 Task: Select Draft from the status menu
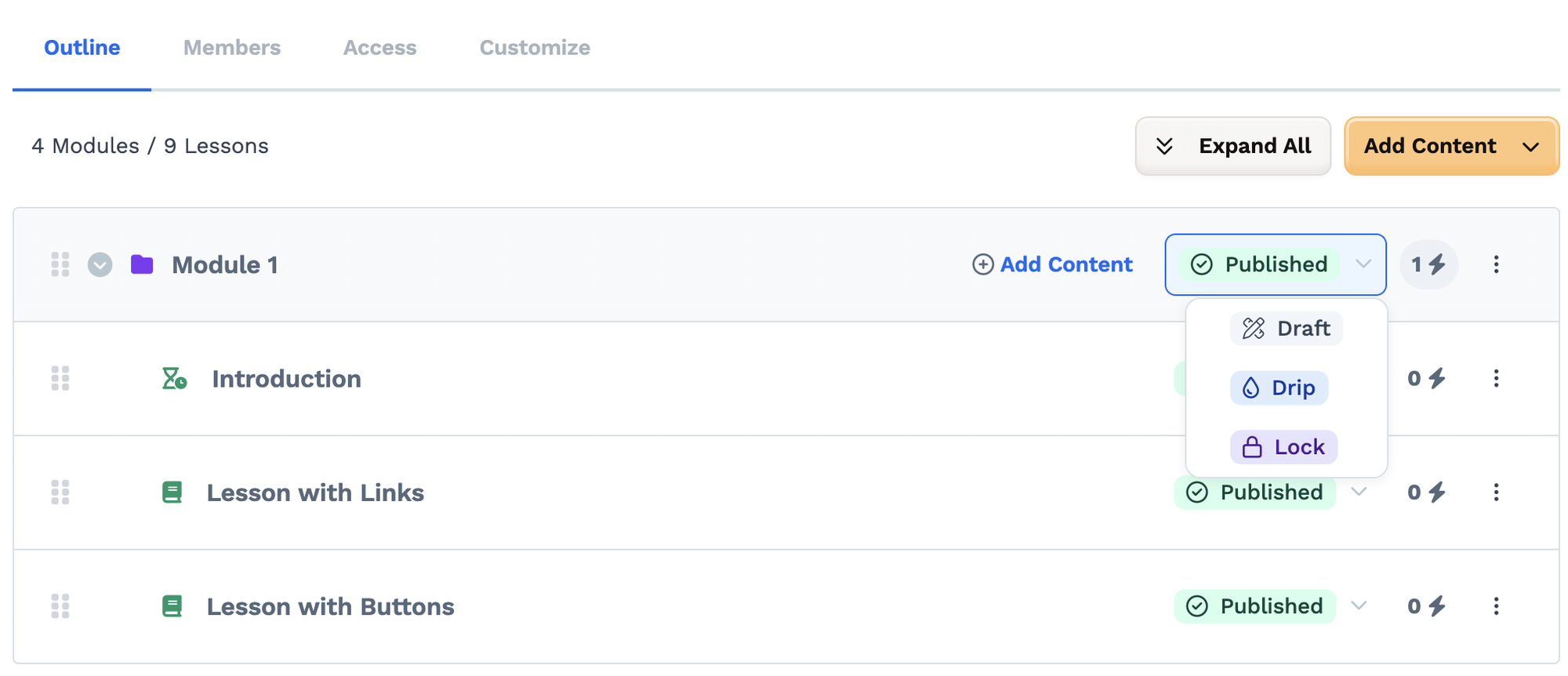[x=1287, y=328]
